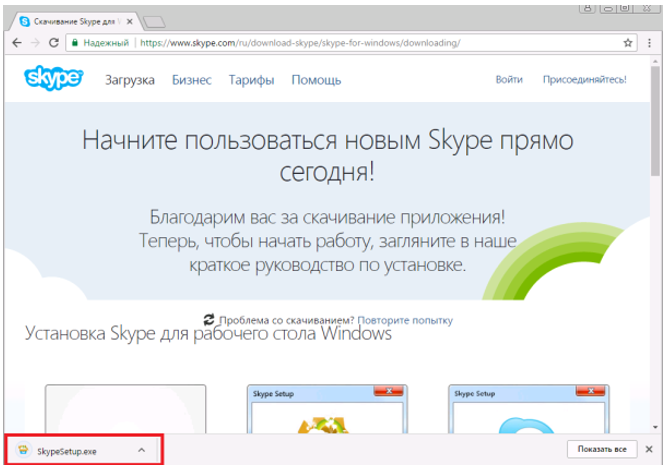Click the Надежный security label
Screen dimensions: 669x473
click(106, 43)
